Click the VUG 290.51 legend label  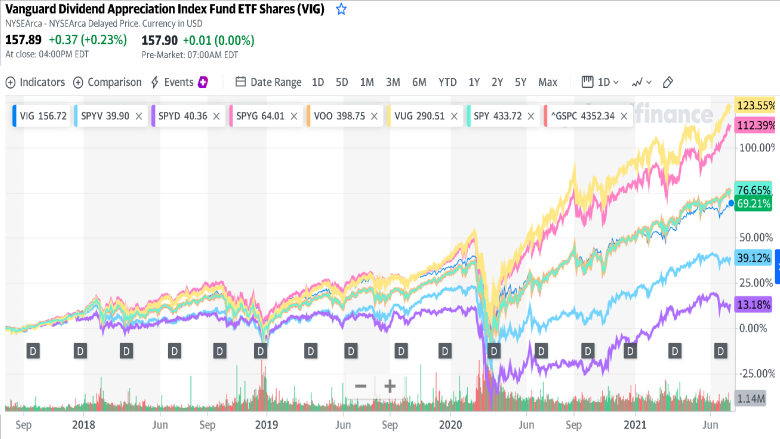pos(419,116)
